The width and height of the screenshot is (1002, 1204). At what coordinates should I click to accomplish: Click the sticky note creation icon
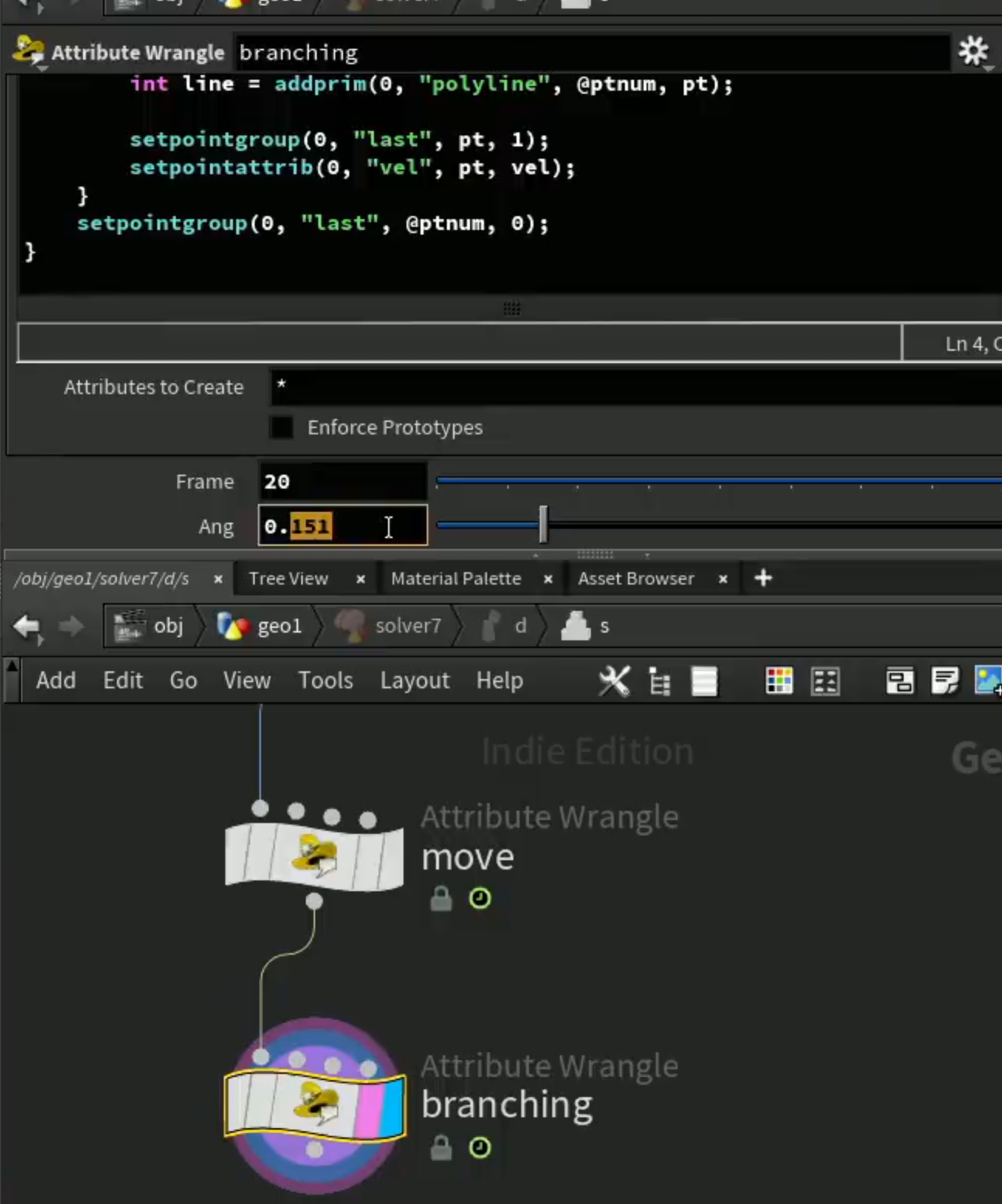click(x=945, y=681)
